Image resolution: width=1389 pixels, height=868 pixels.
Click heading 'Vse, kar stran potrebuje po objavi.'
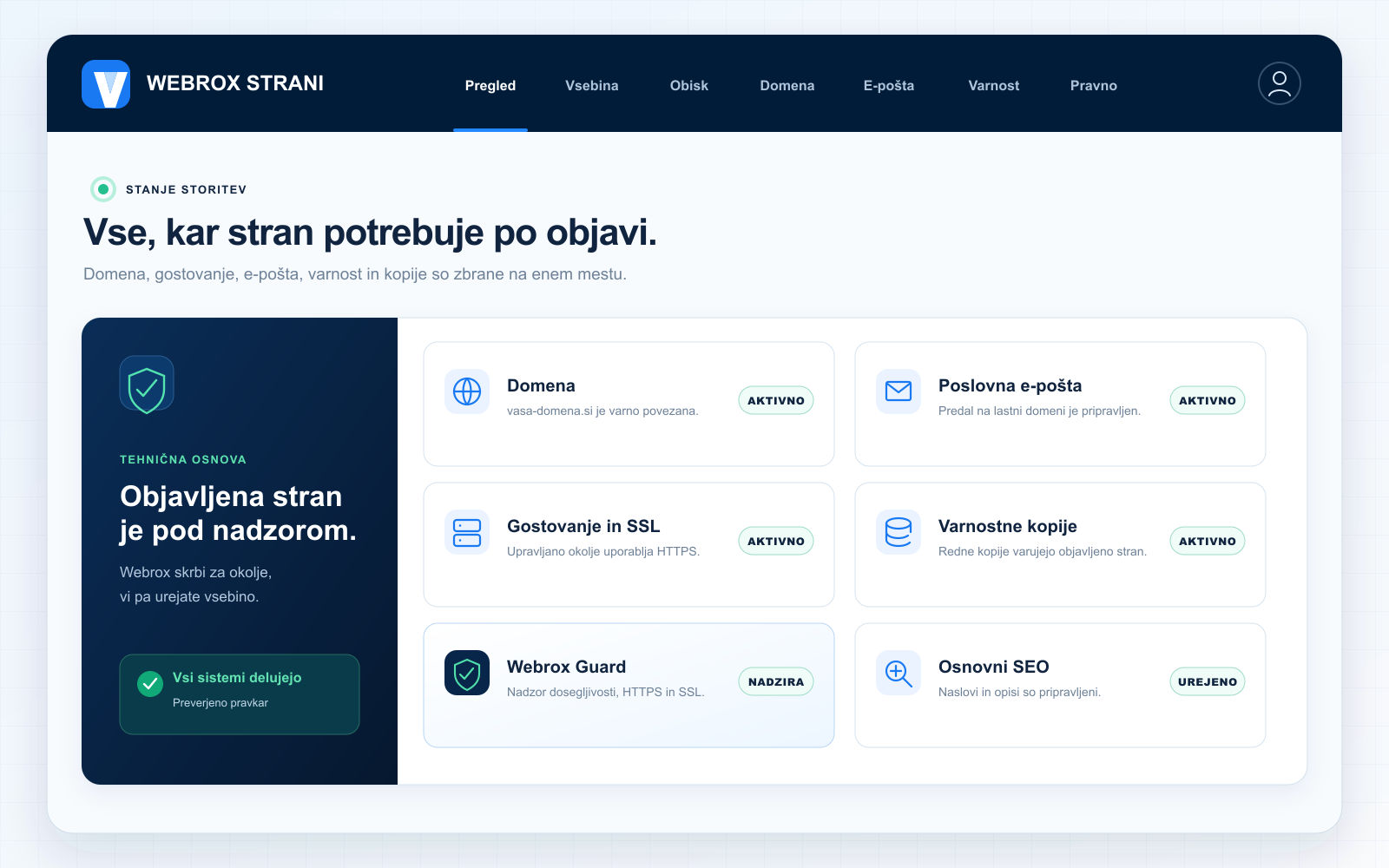(370, 233)
